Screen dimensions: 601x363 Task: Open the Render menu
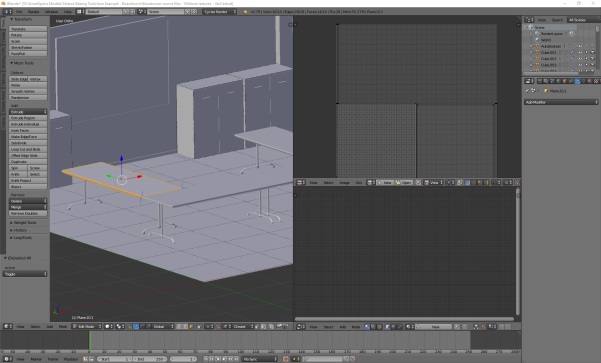pos(34,11)
